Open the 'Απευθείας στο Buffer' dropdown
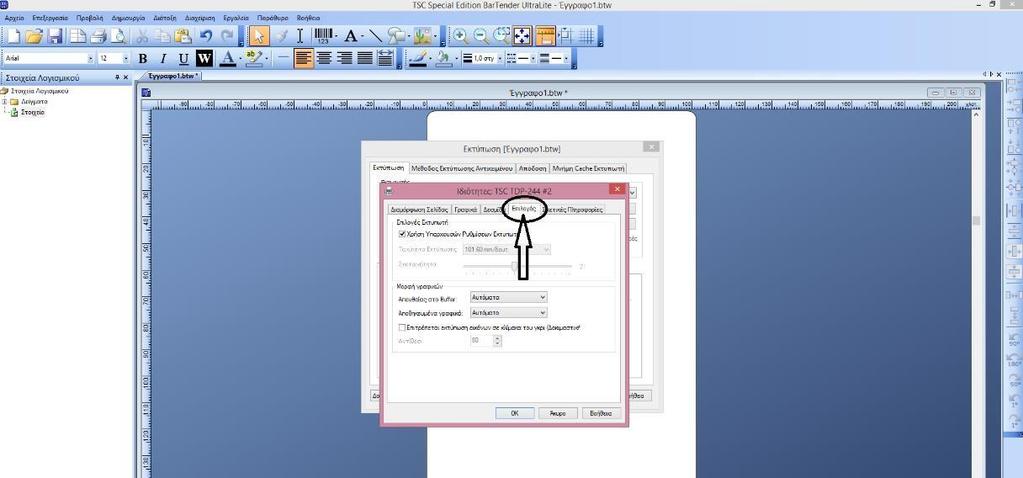 click(x=508, y=297)
